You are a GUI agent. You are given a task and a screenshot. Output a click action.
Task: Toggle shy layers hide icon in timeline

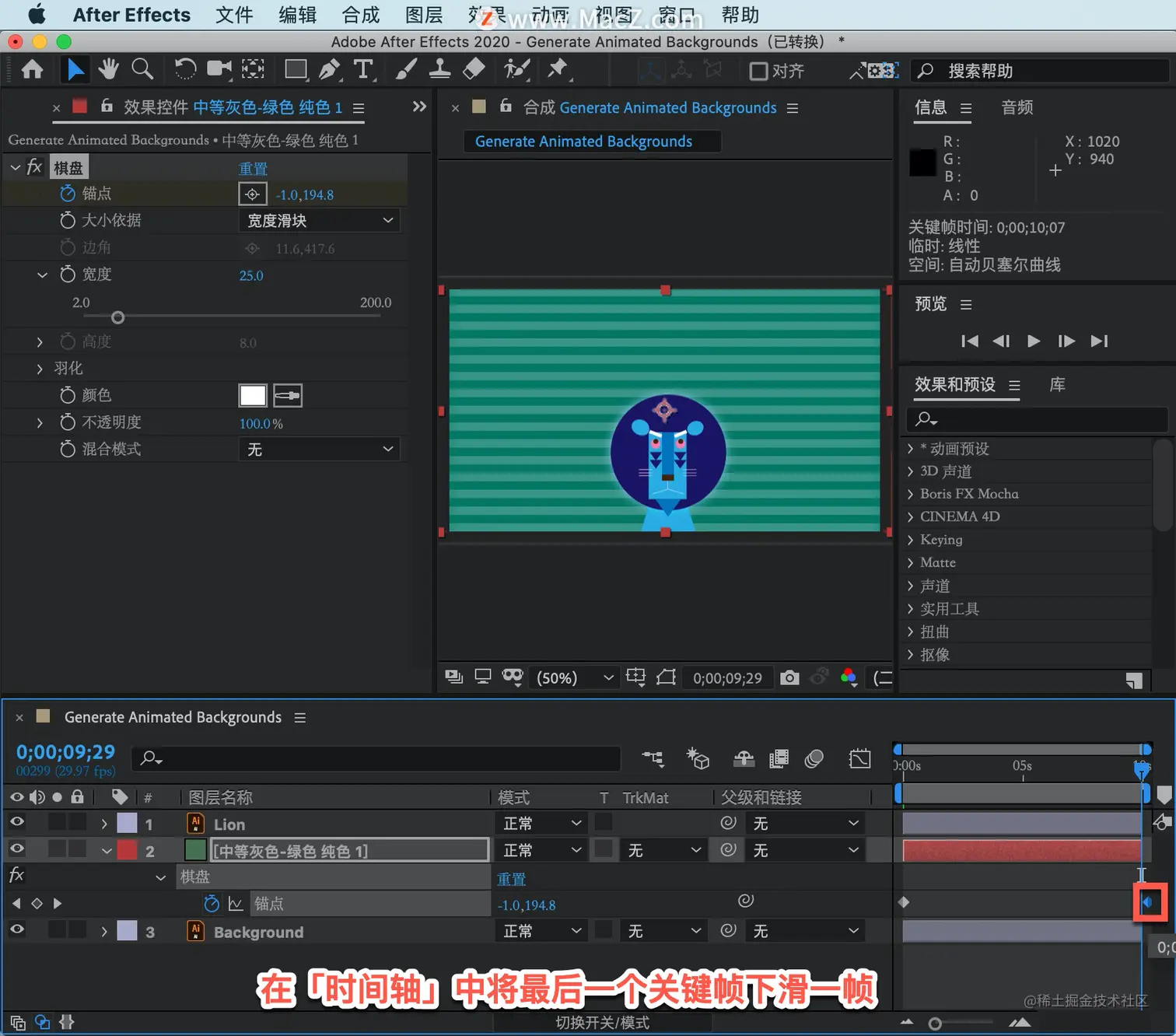coord(744,758)
